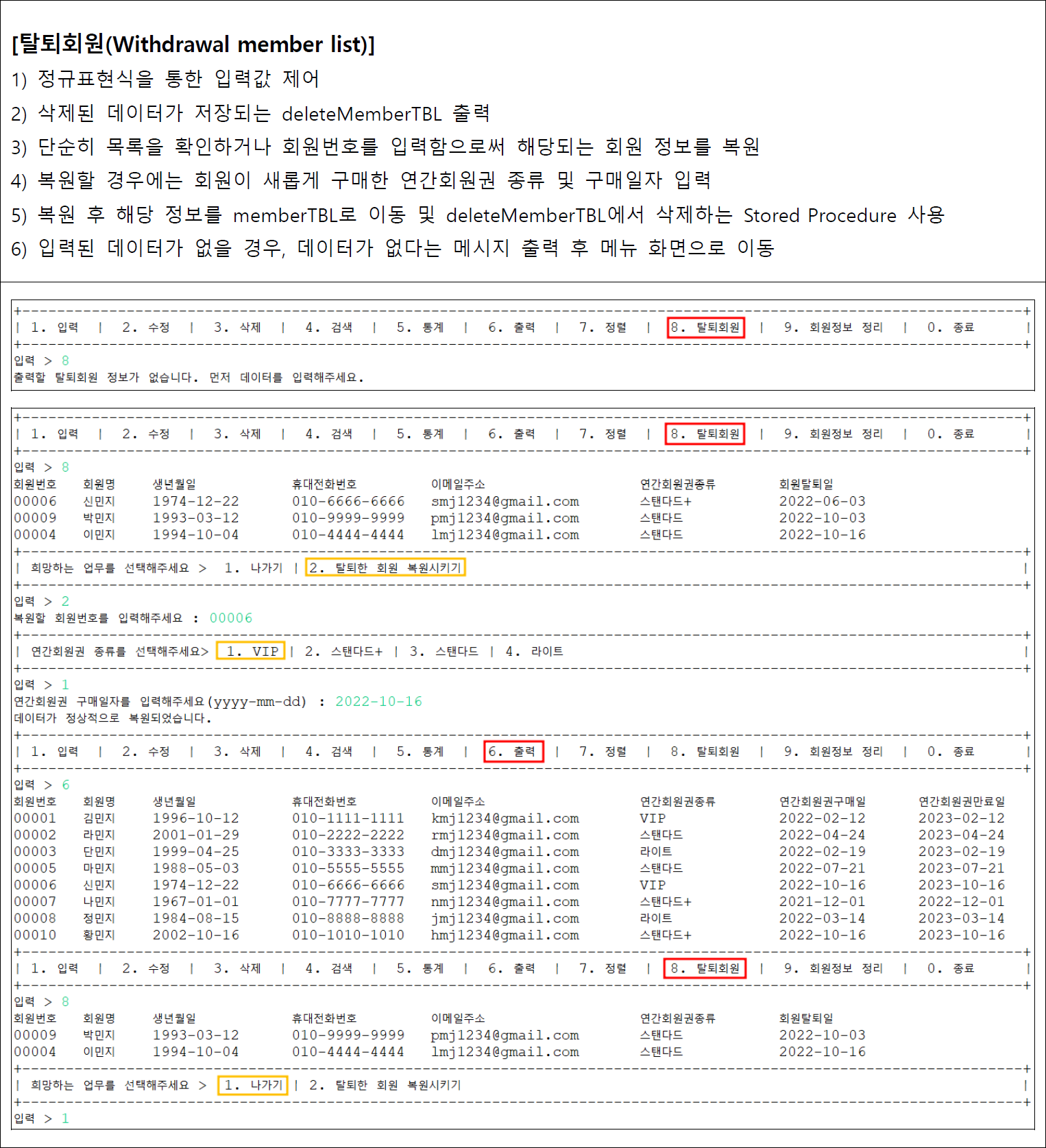The height and width of the screenshot is (1148, 1046).
Task: Click the line mentioning 'deleteMemberTBL 출력'
Action: pos(251,113)
